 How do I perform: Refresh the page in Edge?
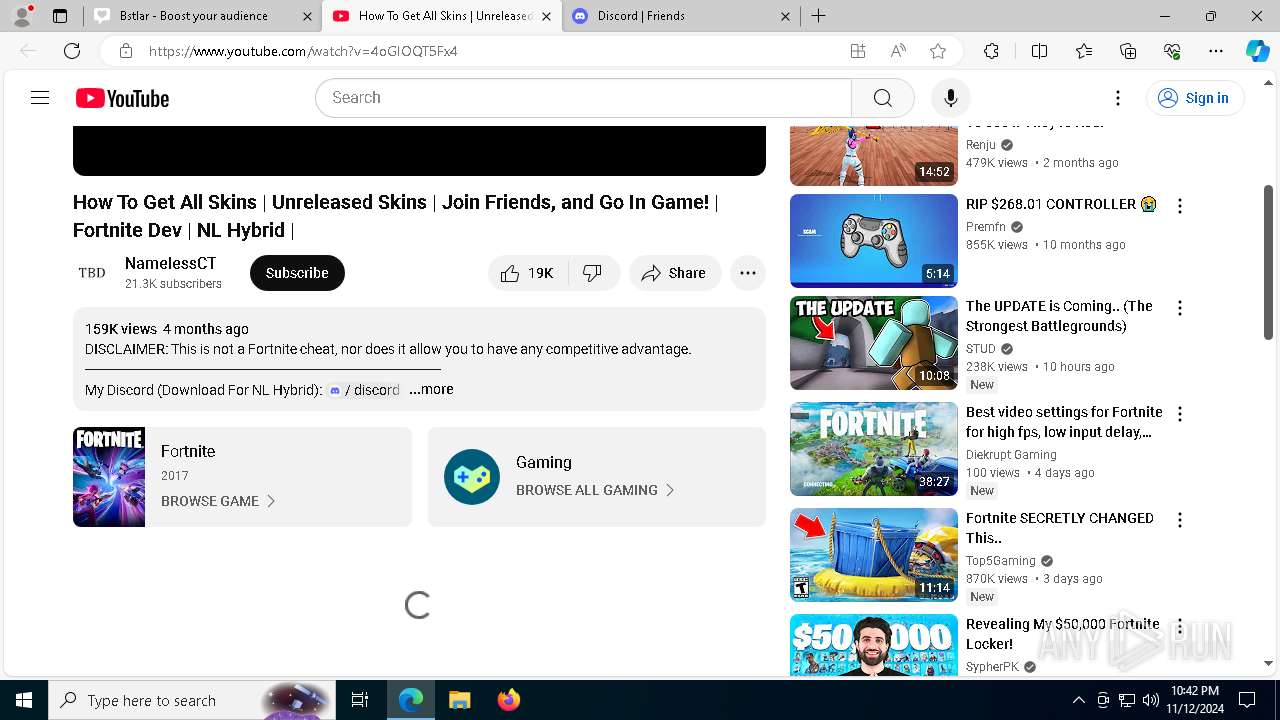coord(72,51)
